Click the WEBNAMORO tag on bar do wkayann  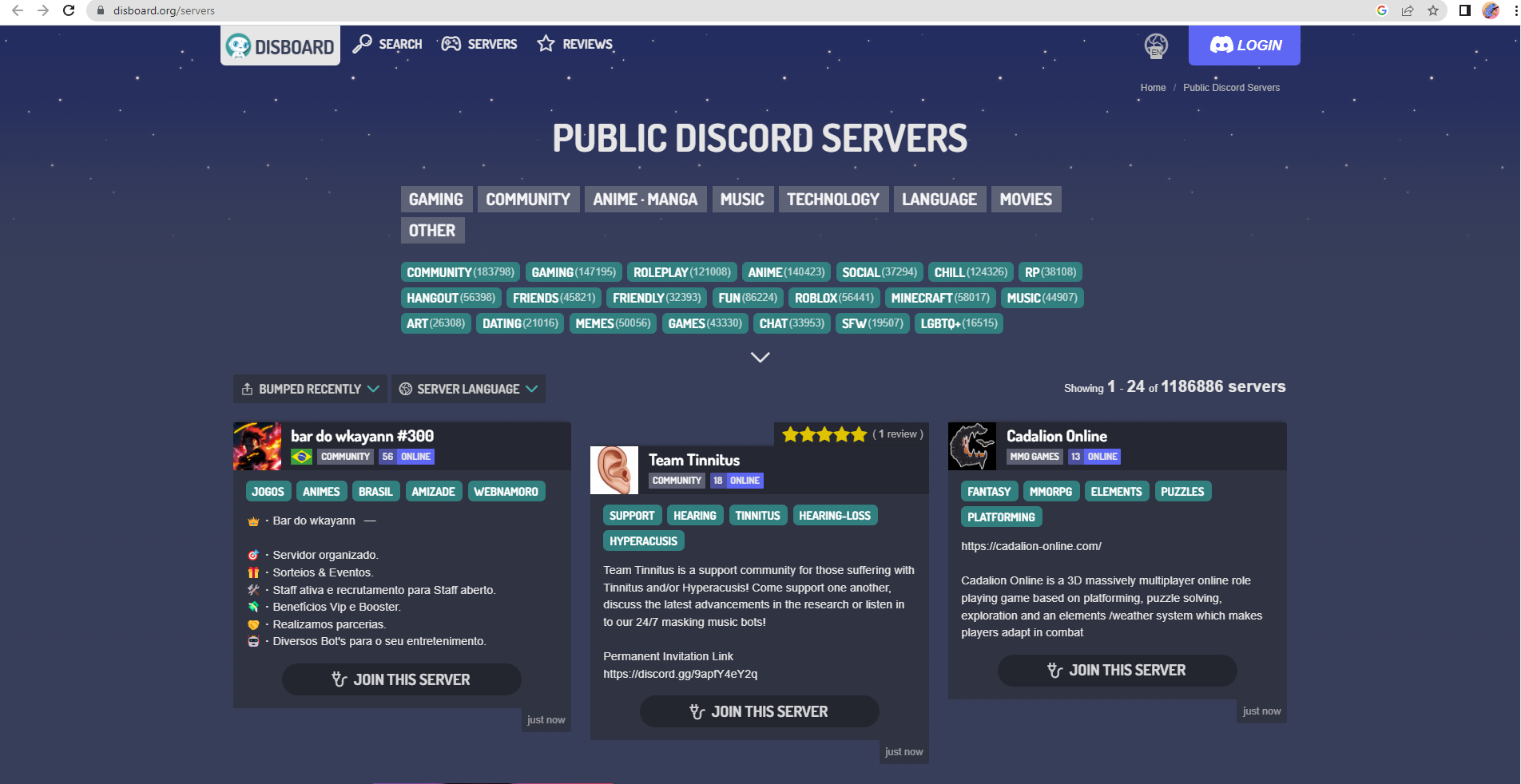coord(506,492)
